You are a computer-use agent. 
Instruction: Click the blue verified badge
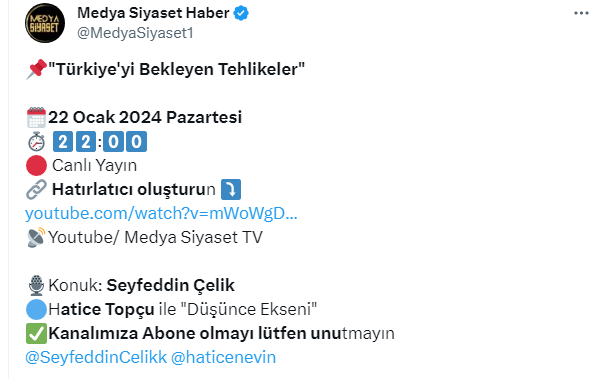pyautogui.click(x=241, y=13)
